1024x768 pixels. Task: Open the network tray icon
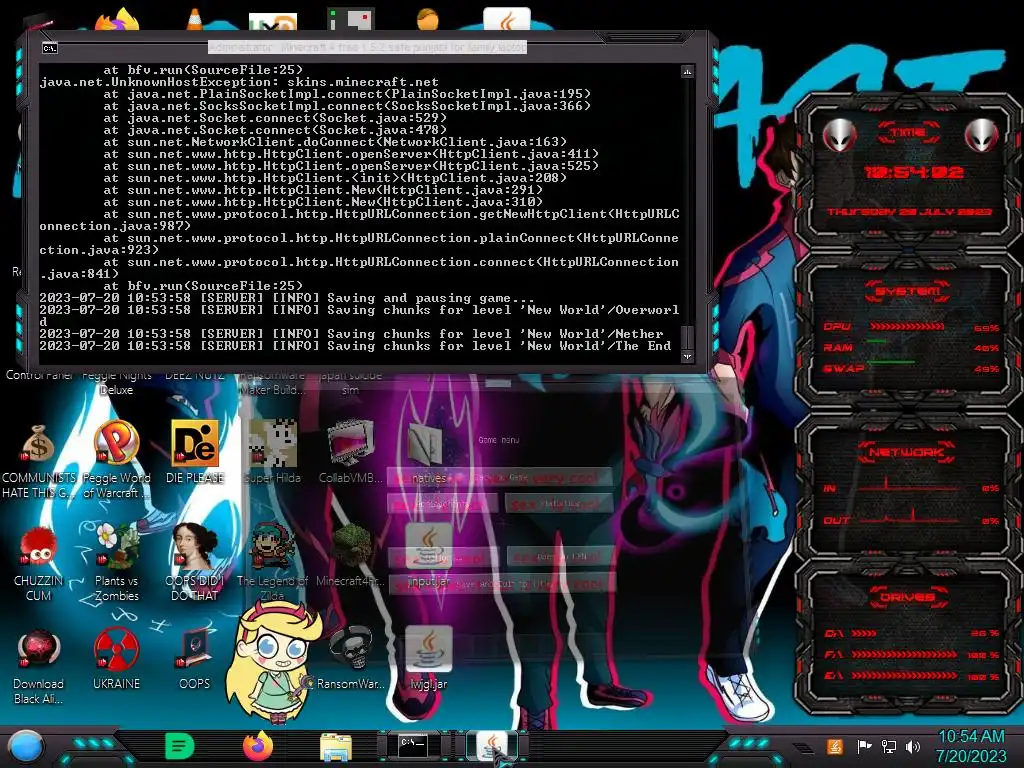pos(888,746)
